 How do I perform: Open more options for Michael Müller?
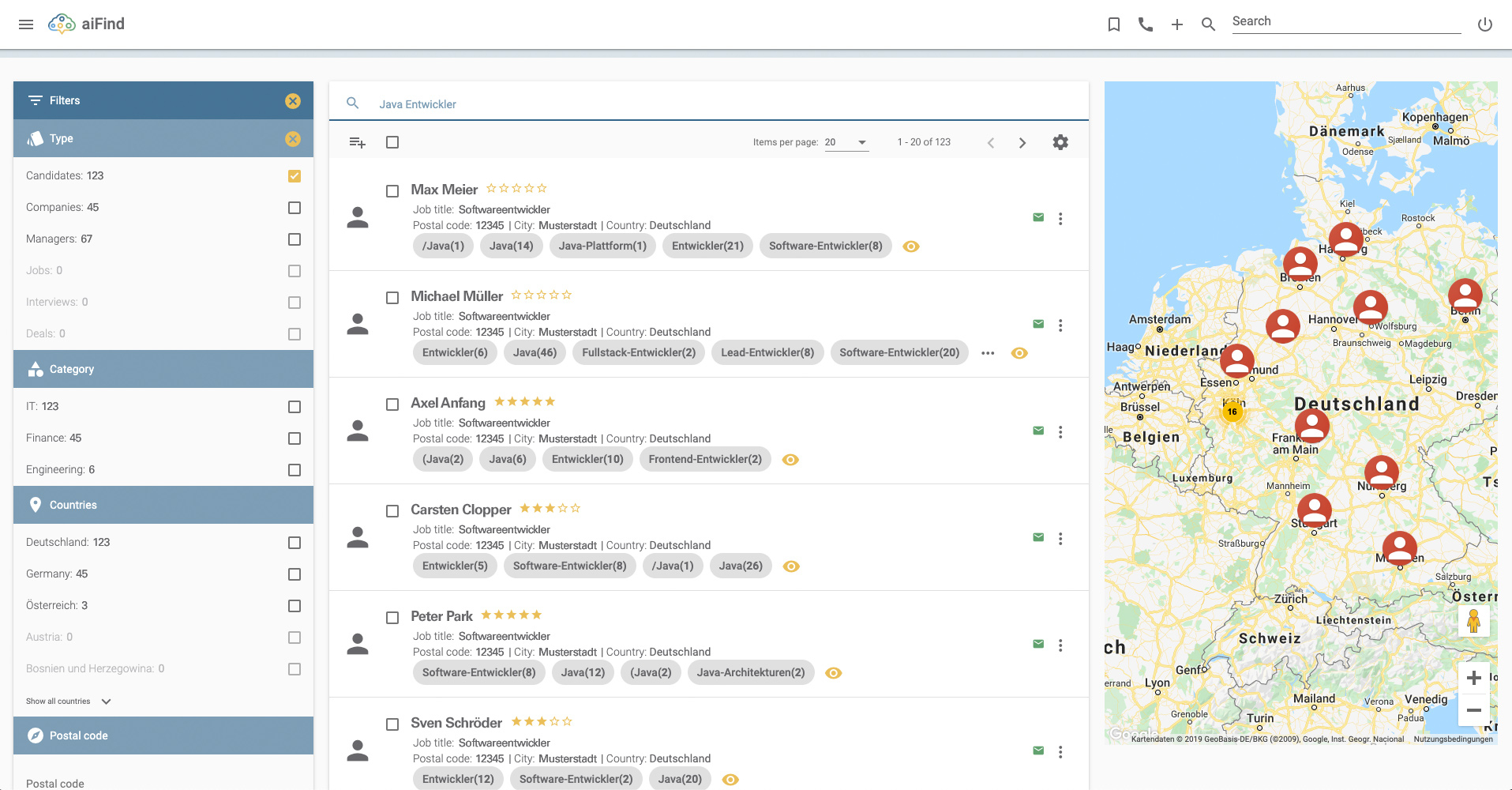[x=1060, y=325]
